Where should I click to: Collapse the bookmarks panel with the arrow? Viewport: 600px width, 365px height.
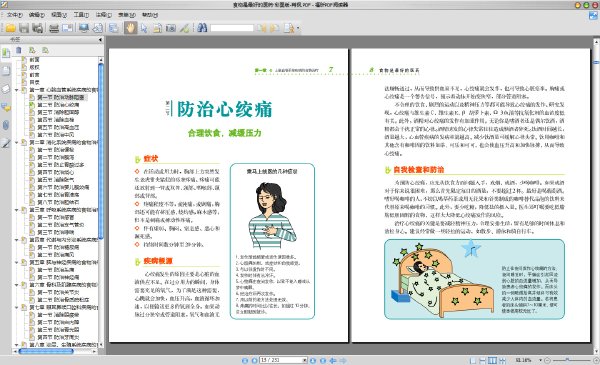point(100,40)
